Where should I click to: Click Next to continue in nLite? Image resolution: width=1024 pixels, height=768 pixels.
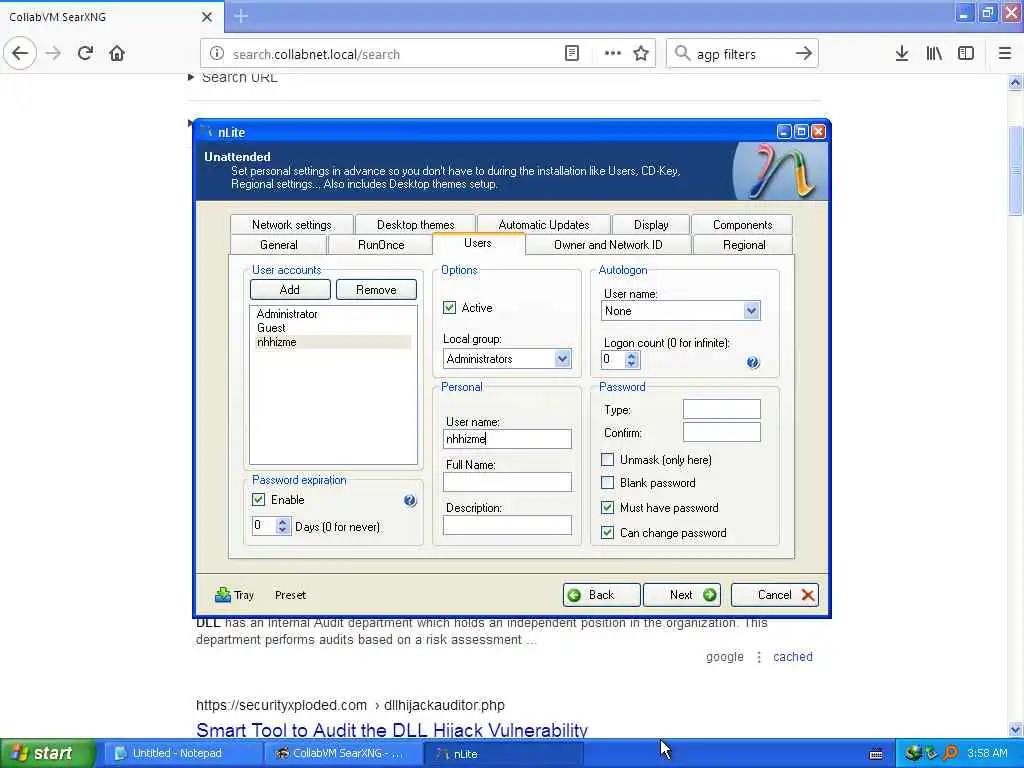(x=682, y=595)
